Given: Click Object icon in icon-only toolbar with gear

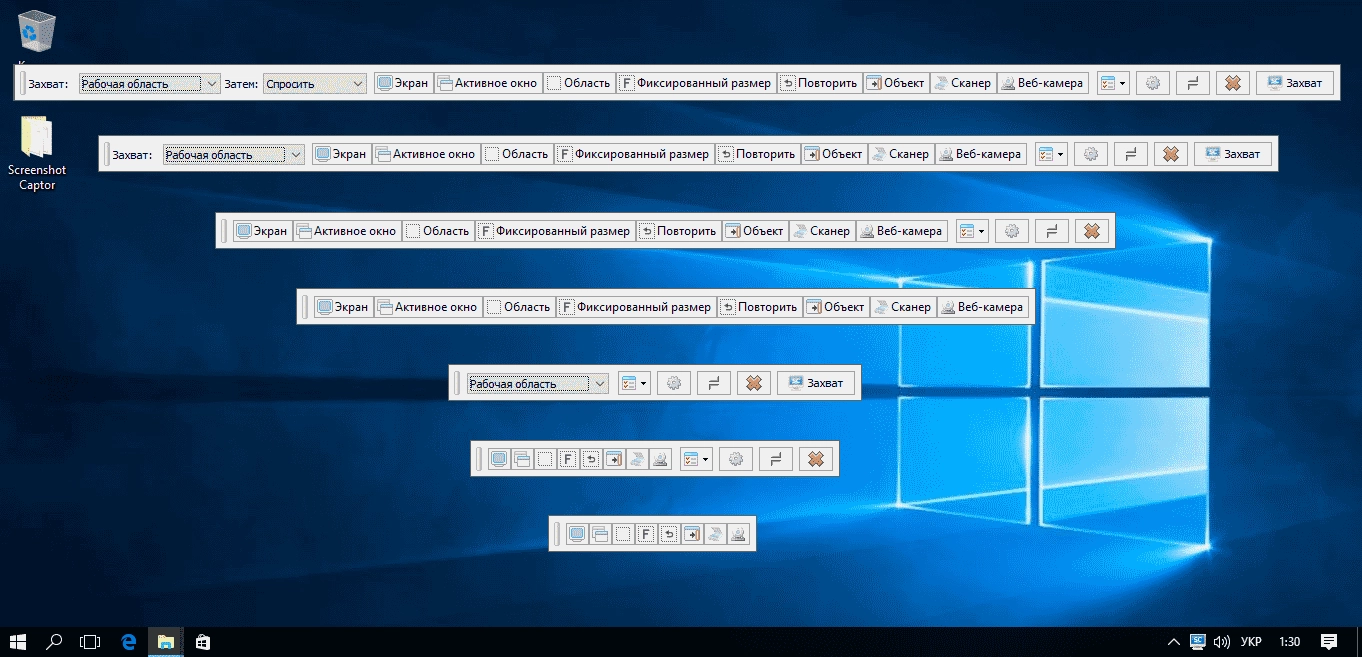Looking at the screenshot, I should [x=614, y=459].
